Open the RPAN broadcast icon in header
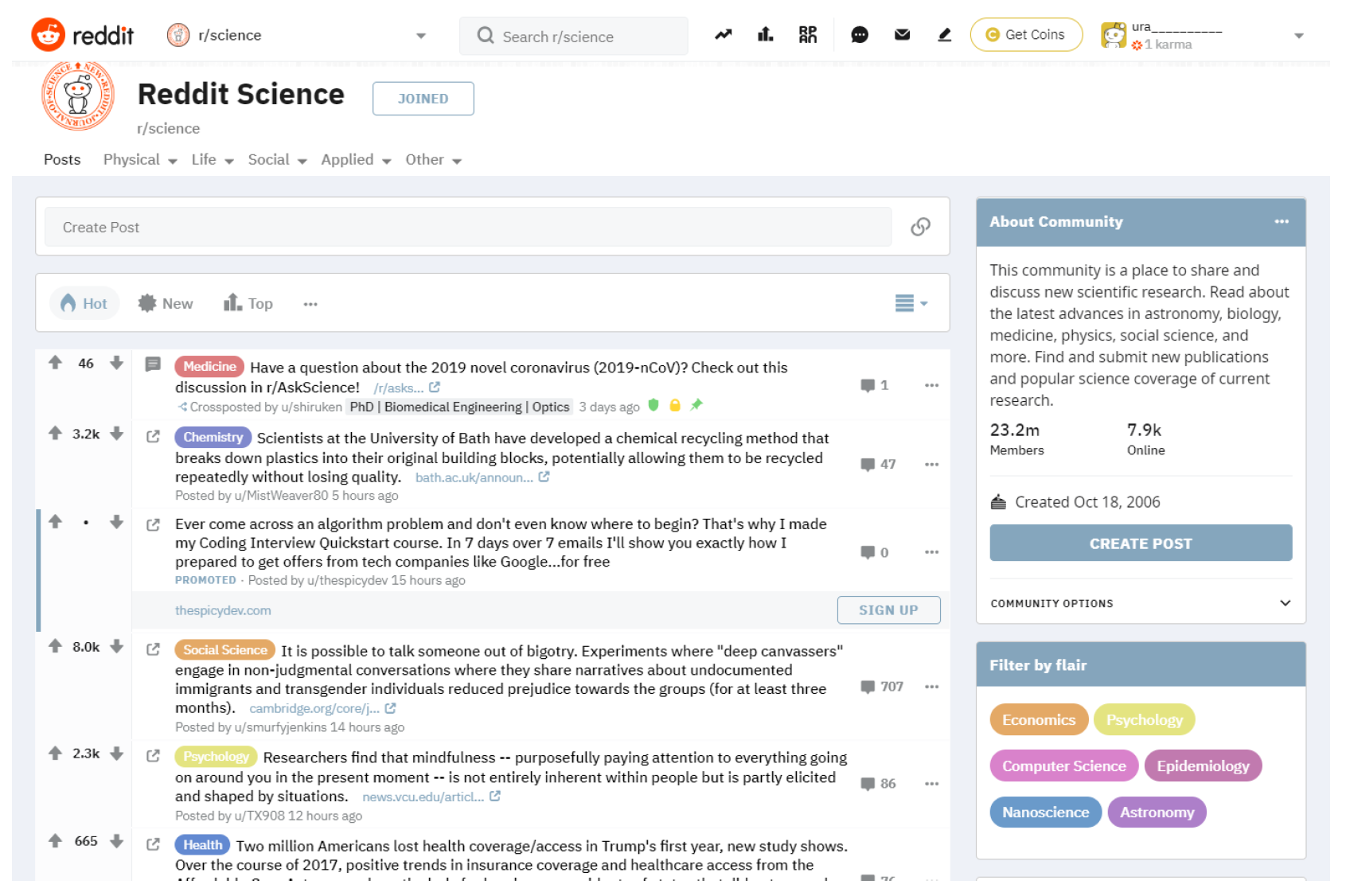Screen dimensions: 1346x896 (x=808, y=35)
